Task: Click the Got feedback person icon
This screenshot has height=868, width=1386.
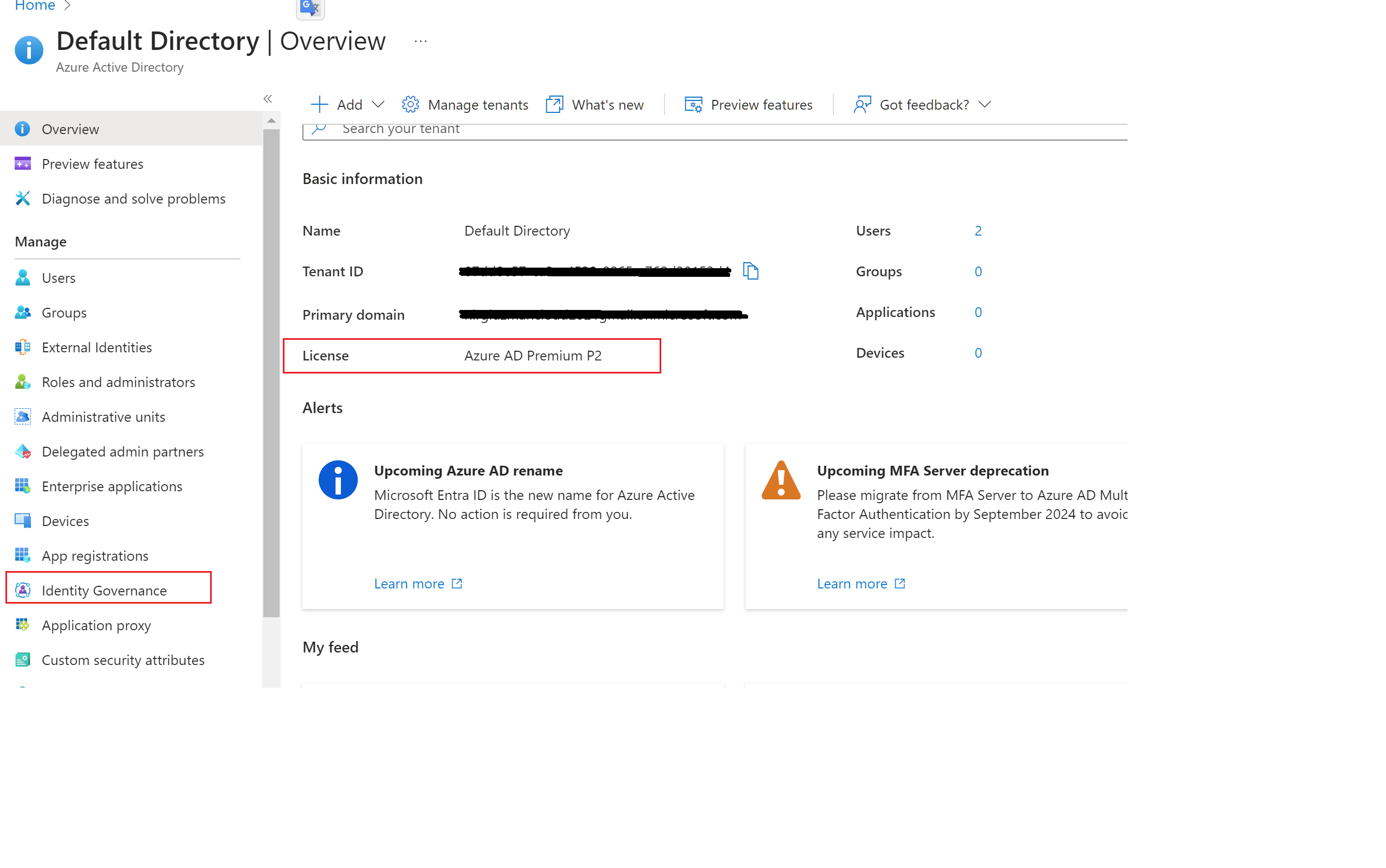Action: coord(862,104)
